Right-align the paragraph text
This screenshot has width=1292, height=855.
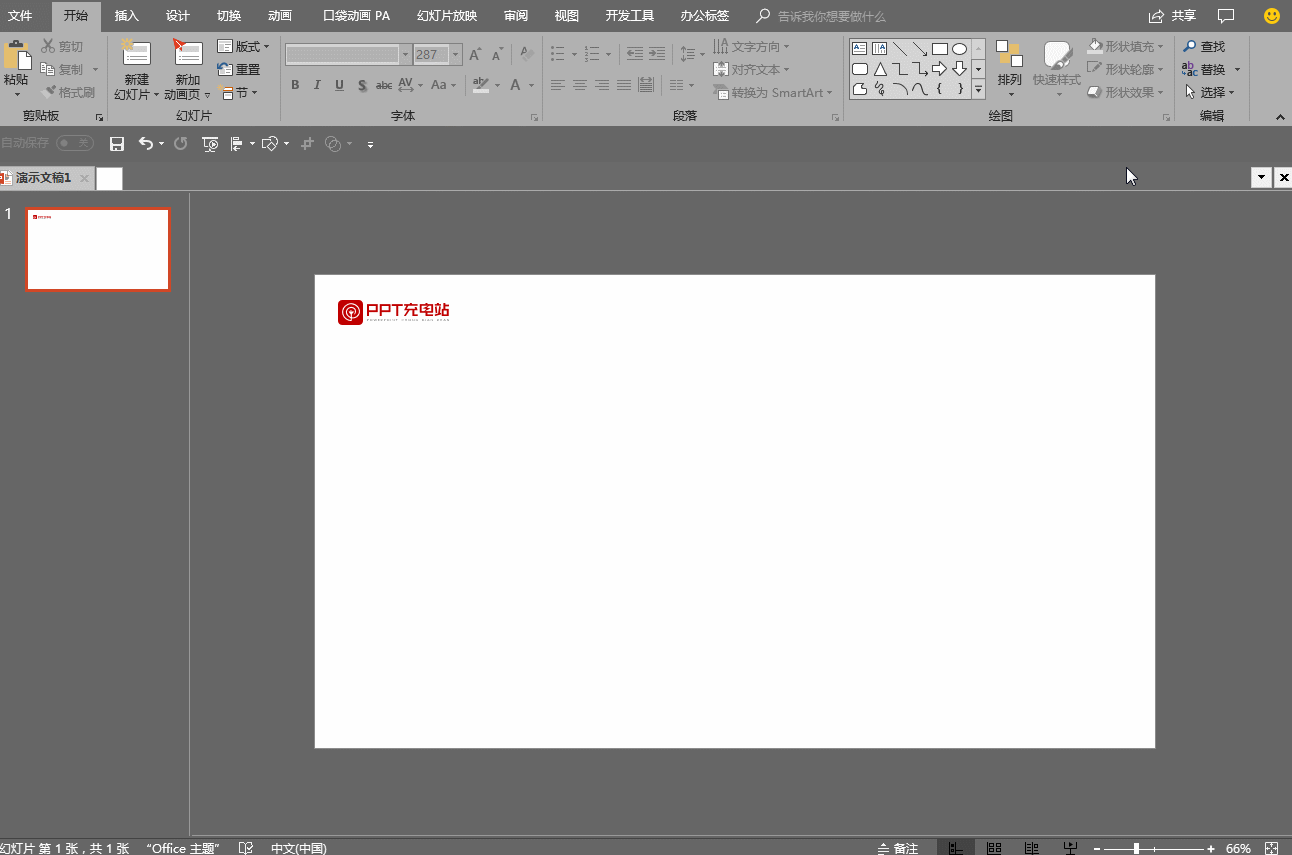click(602, 86)
